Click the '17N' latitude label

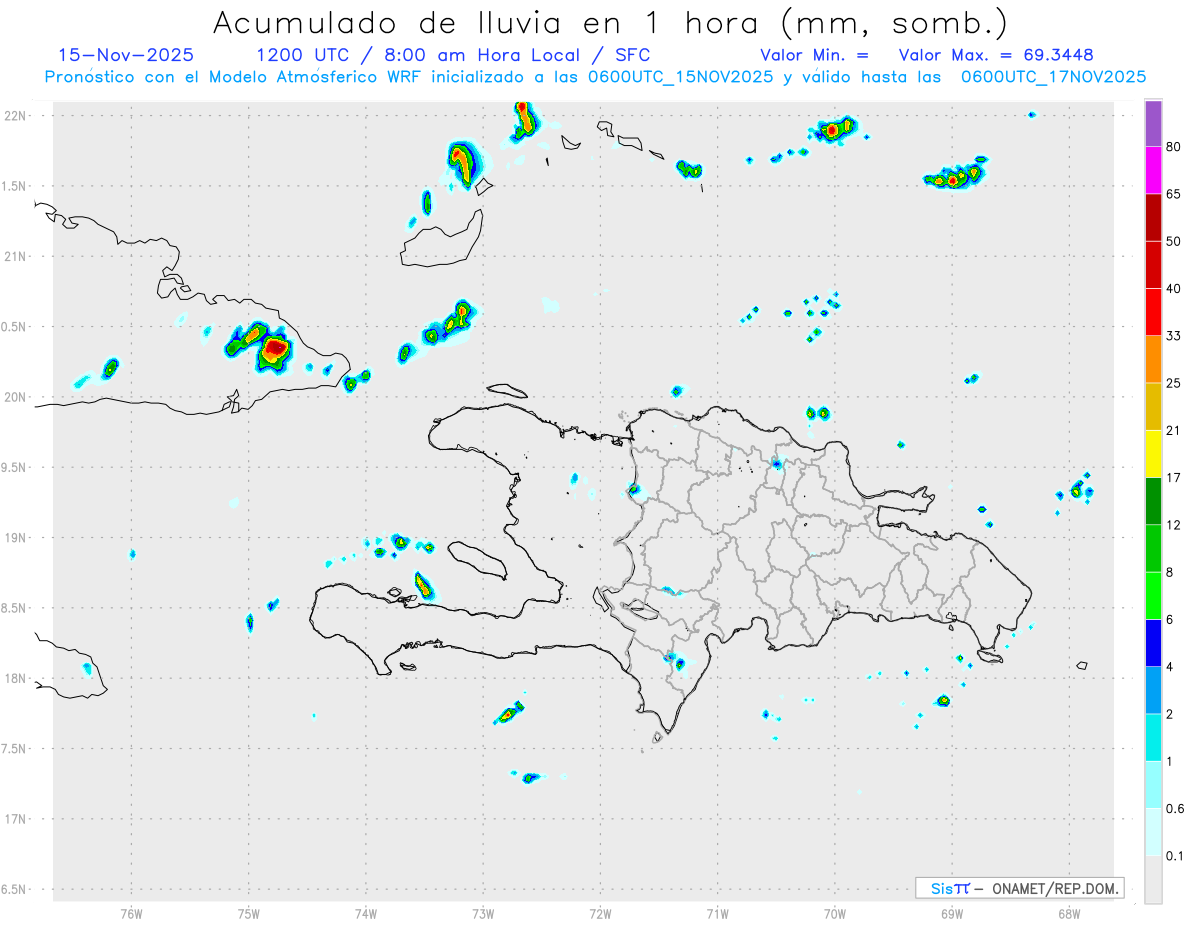(x=15, y=819)
